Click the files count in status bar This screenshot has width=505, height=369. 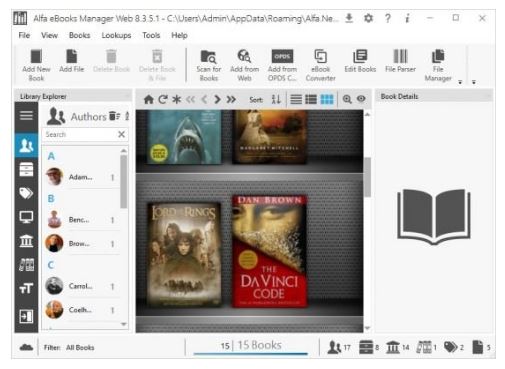click(481, 347)
